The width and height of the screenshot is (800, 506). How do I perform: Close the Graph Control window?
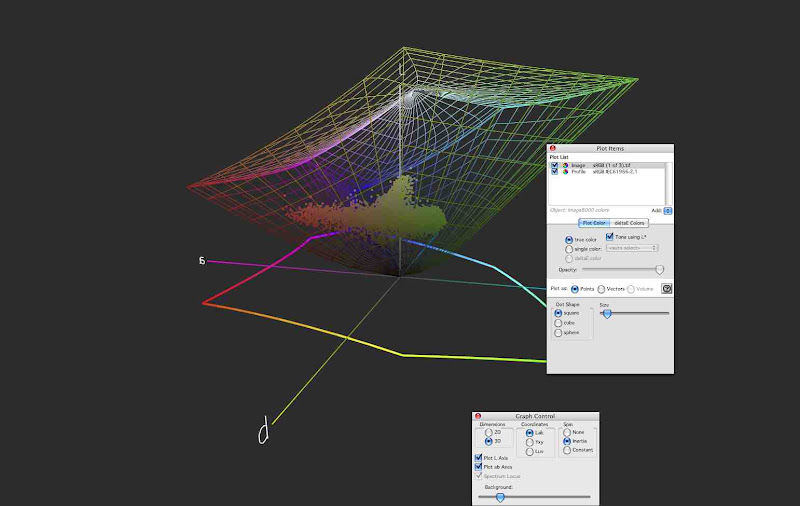pyautogui.click(x=478, y=416)
